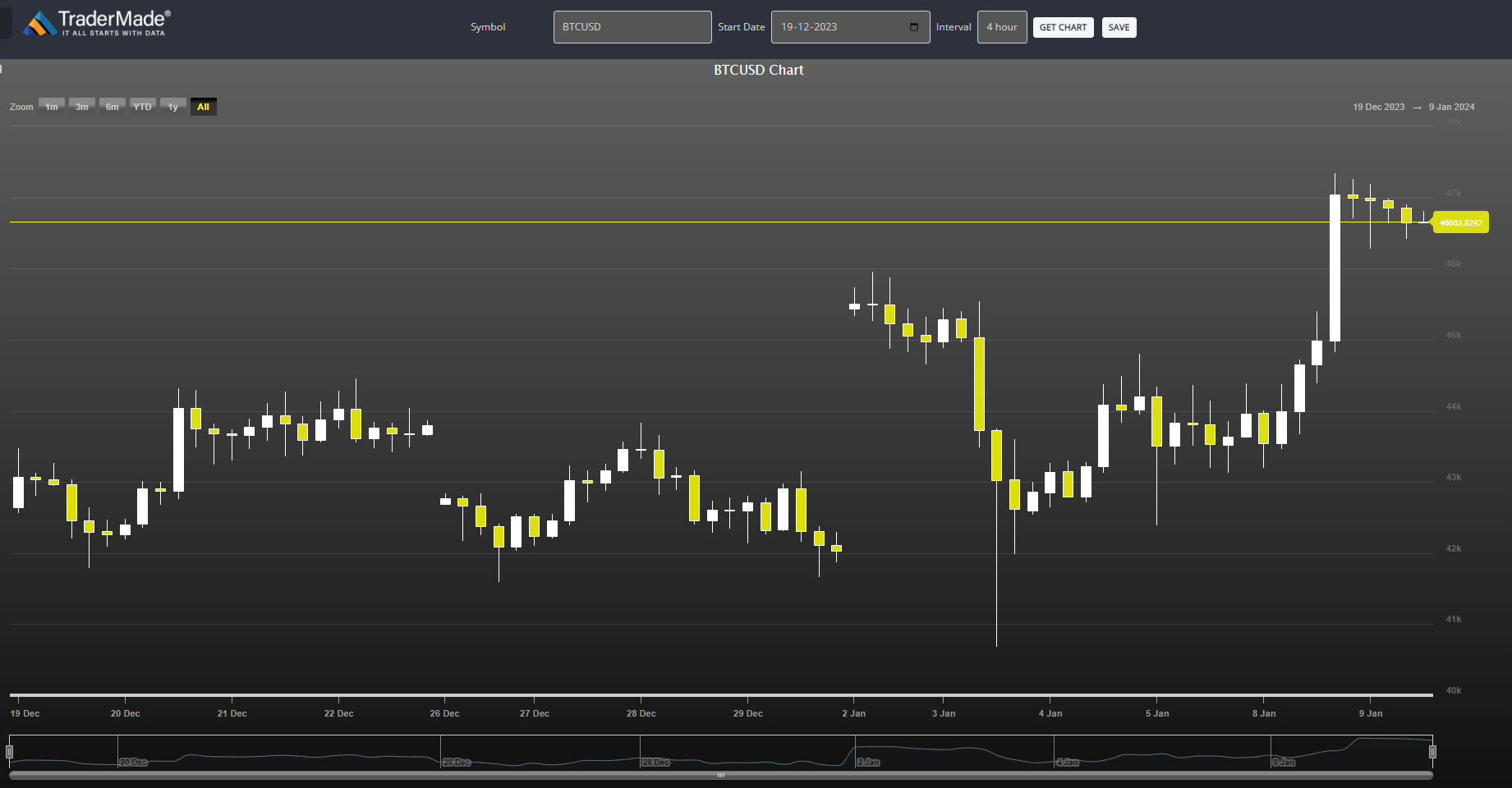Screen dimensions: 1512x788
Task: Click the 9 Jan 2024 range end date
Action: coord(1451,108)
